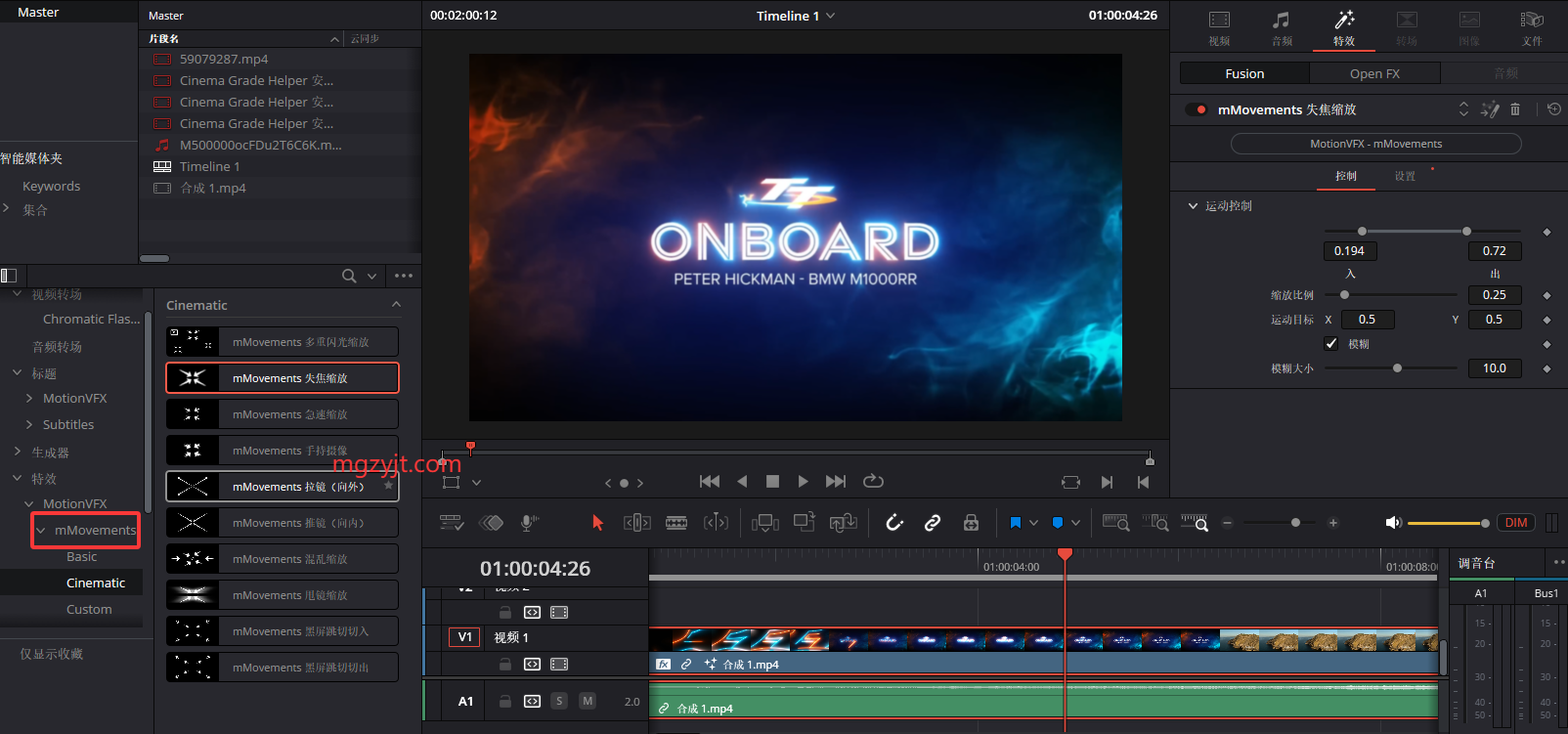This screenshot has width=1568, height=734.
Task: Click the microphone voiceover icon in timeline toolbar
Action: (529, 523)
